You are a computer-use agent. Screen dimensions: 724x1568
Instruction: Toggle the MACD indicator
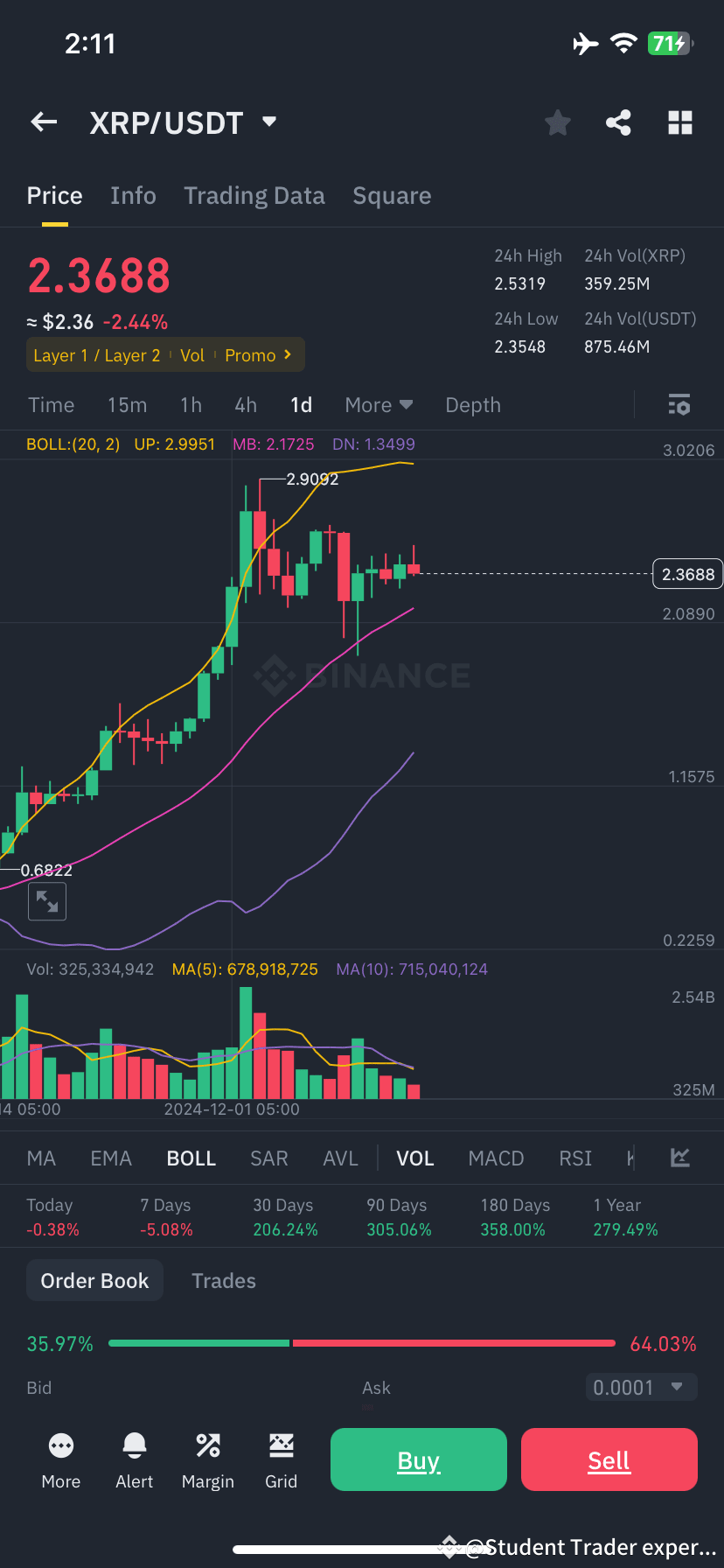[x=496, y=1158]
